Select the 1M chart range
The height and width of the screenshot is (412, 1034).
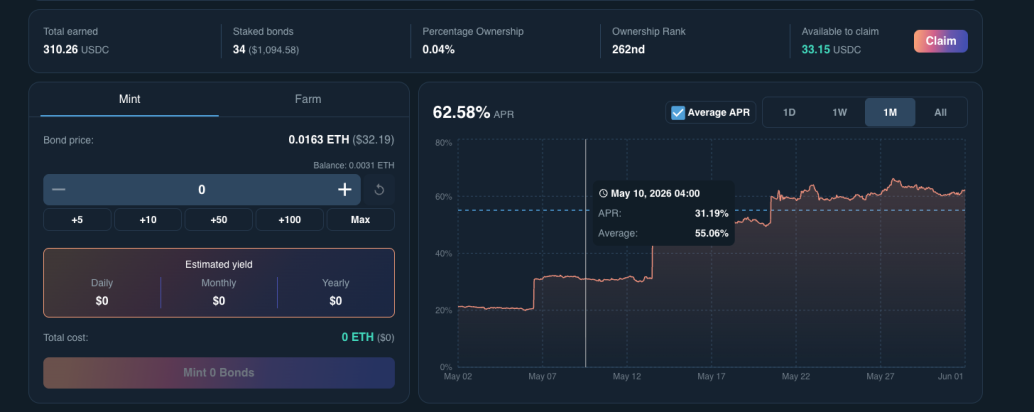point(890,112)
